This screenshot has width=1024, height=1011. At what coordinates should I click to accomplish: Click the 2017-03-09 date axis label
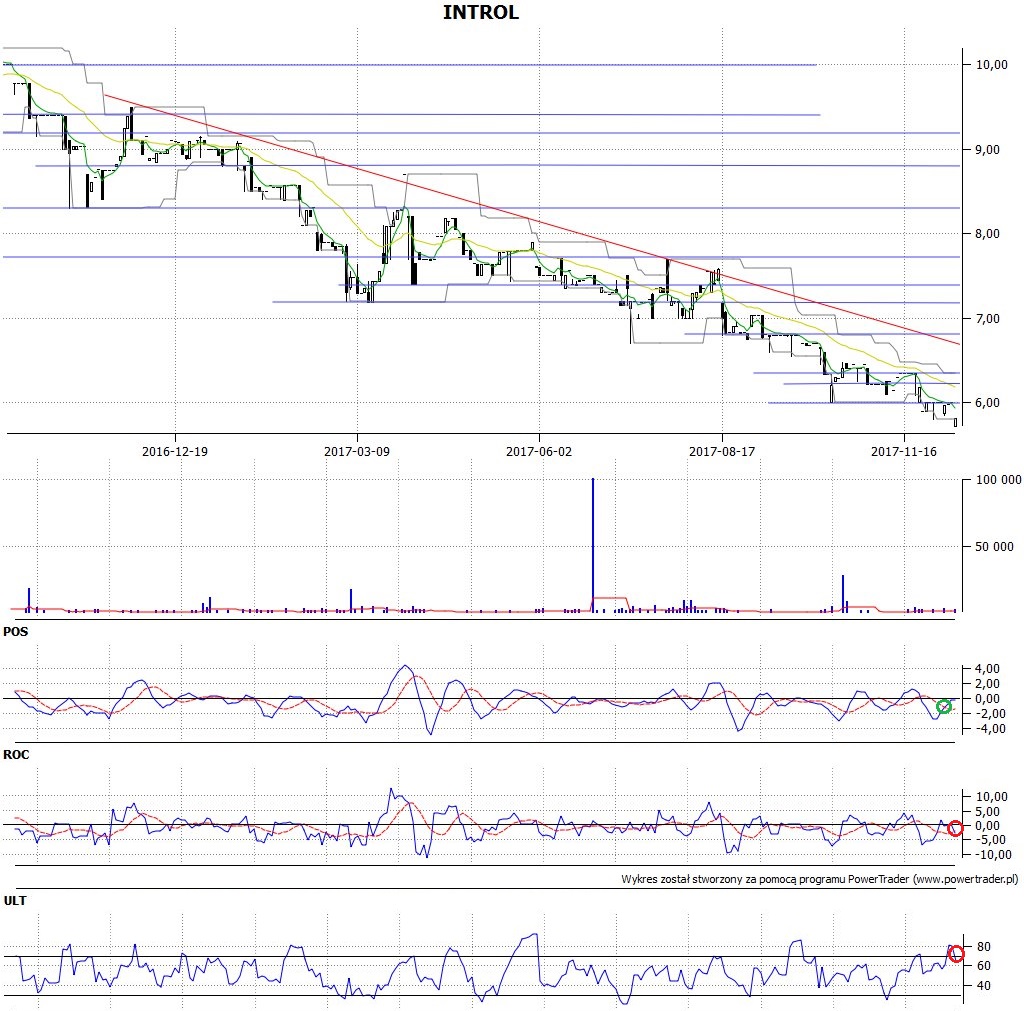point(357,451)
